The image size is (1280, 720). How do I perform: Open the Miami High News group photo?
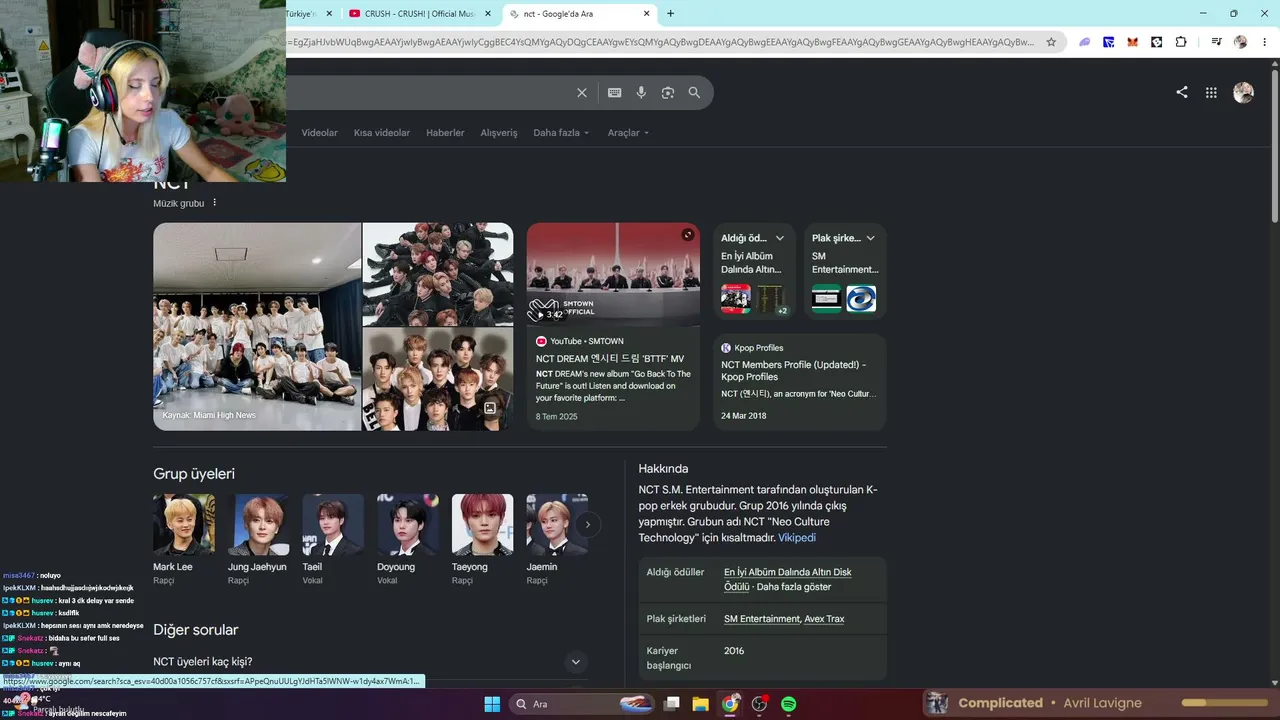(x=257, y=326)
